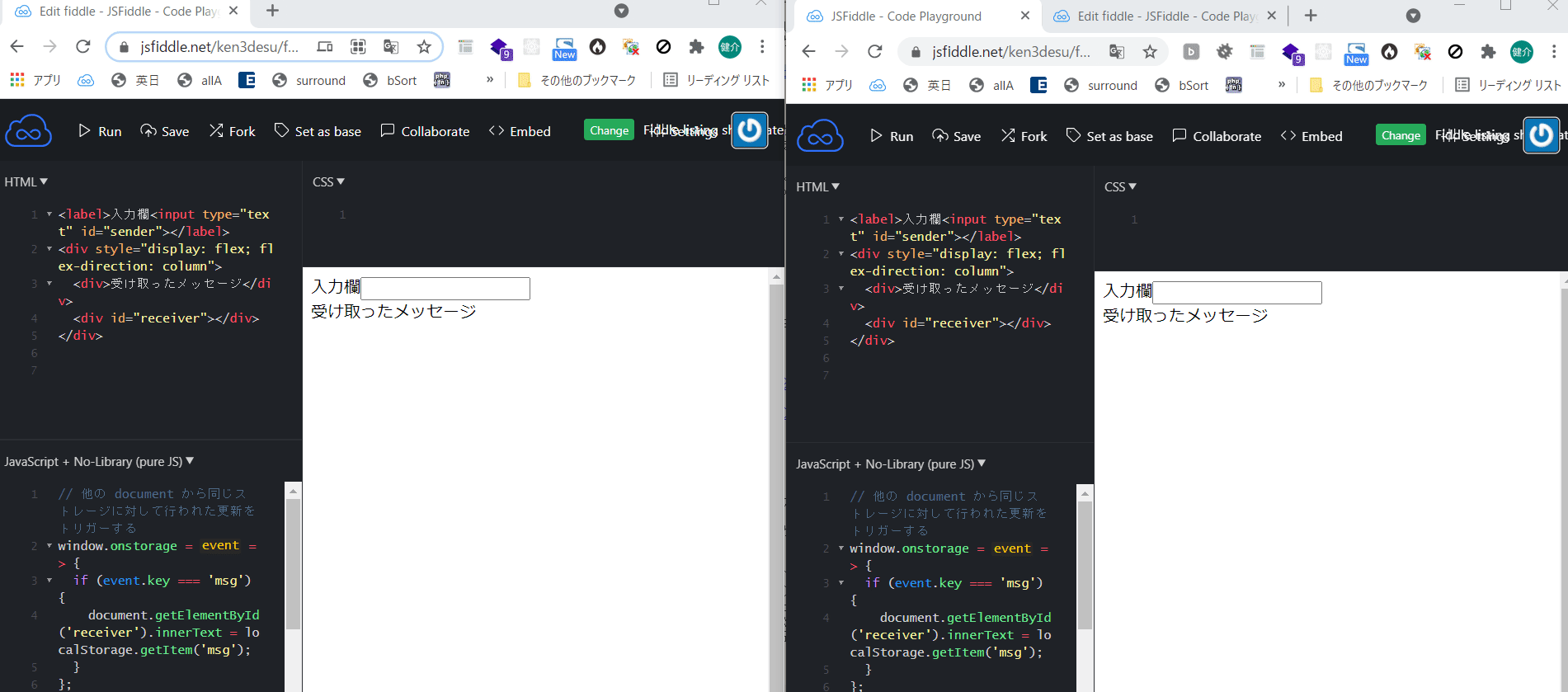Click the JSFiddle cloud logo in left window

click(28, 132)
